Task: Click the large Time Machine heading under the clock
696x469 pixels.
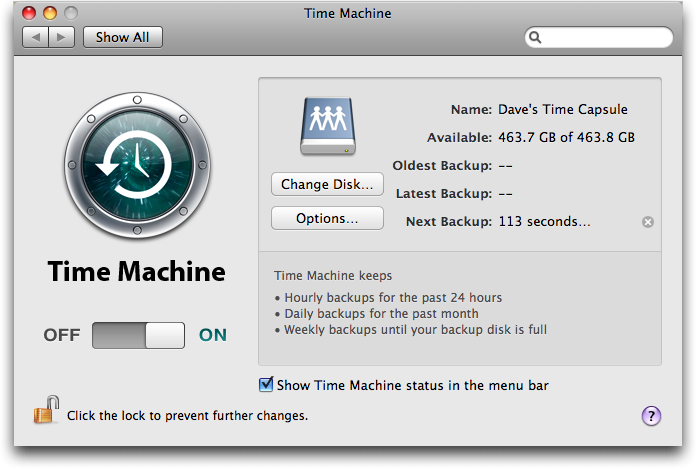Action: pyautogui.click(x=137, y=271)
